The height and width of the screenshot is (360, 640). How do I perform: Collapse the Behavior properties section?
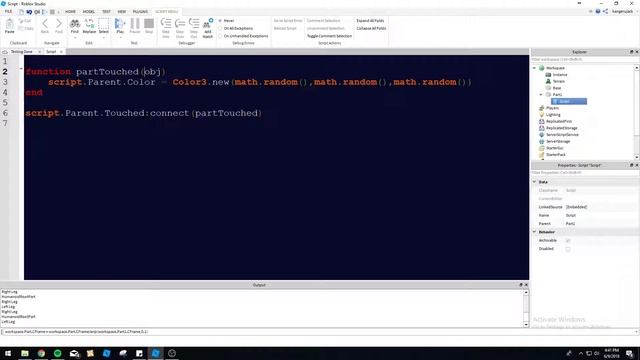[x=535, y=232]
